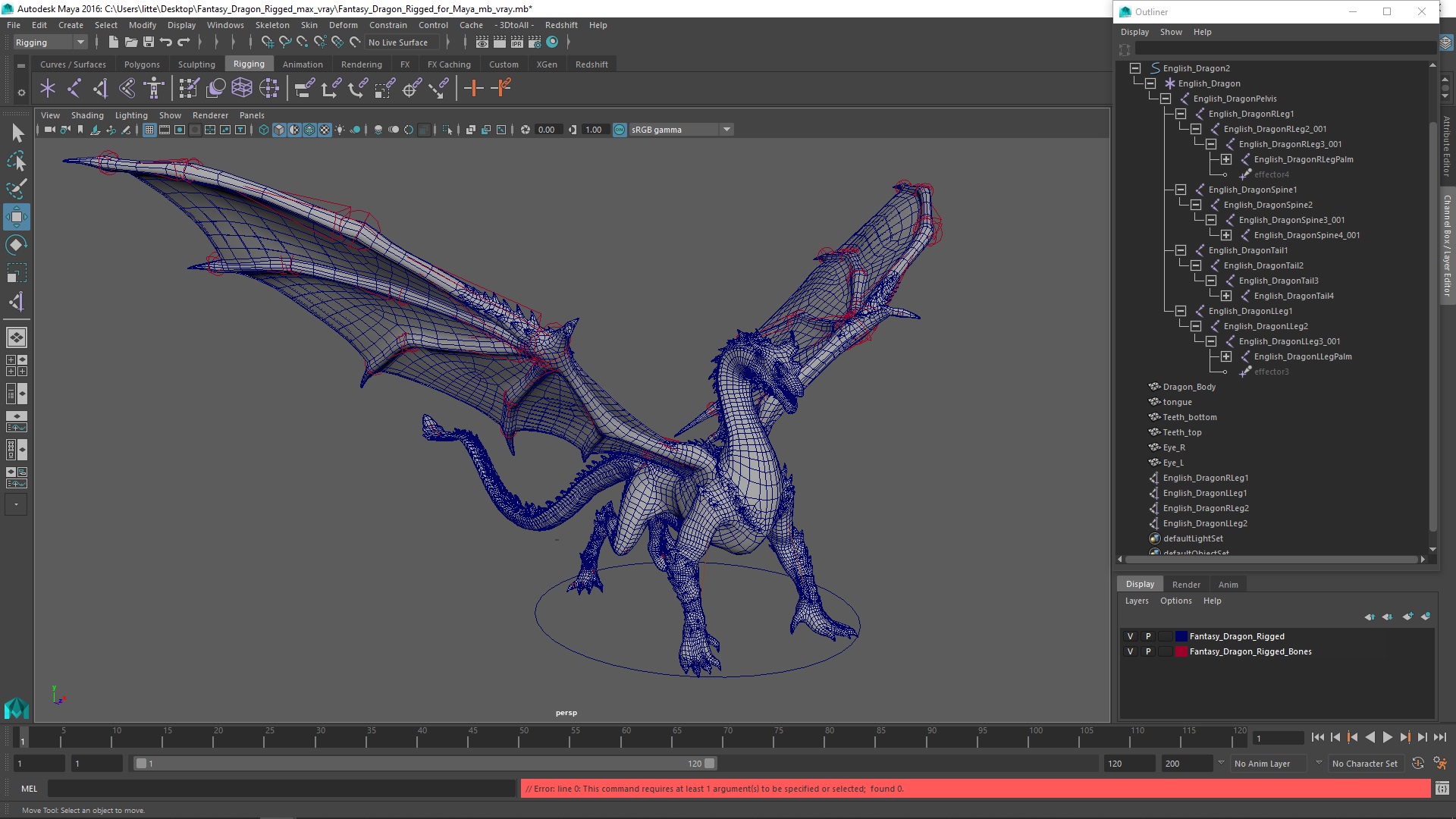Click the Redo arrow icon

[x=184, y=42]
